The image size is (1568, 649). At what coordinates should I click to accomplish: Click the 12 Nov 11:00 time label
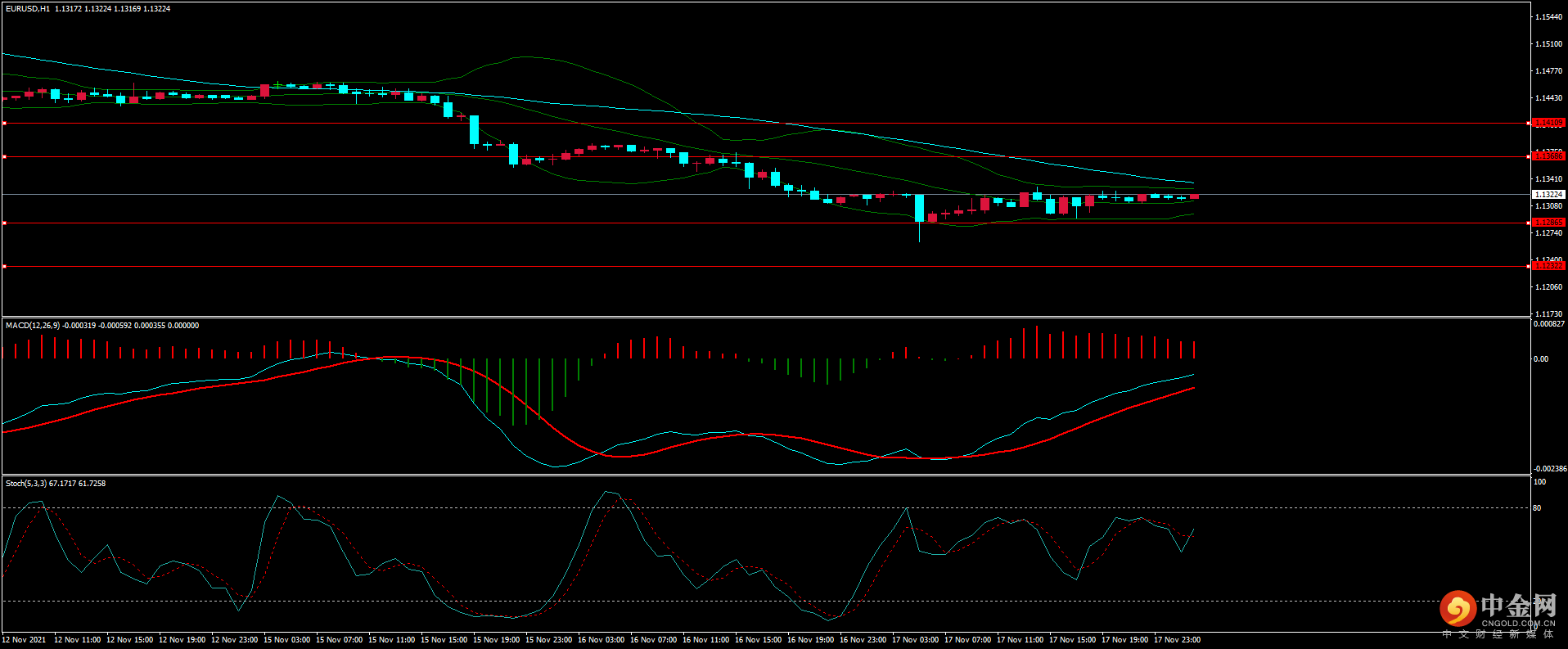coord(78,640)
